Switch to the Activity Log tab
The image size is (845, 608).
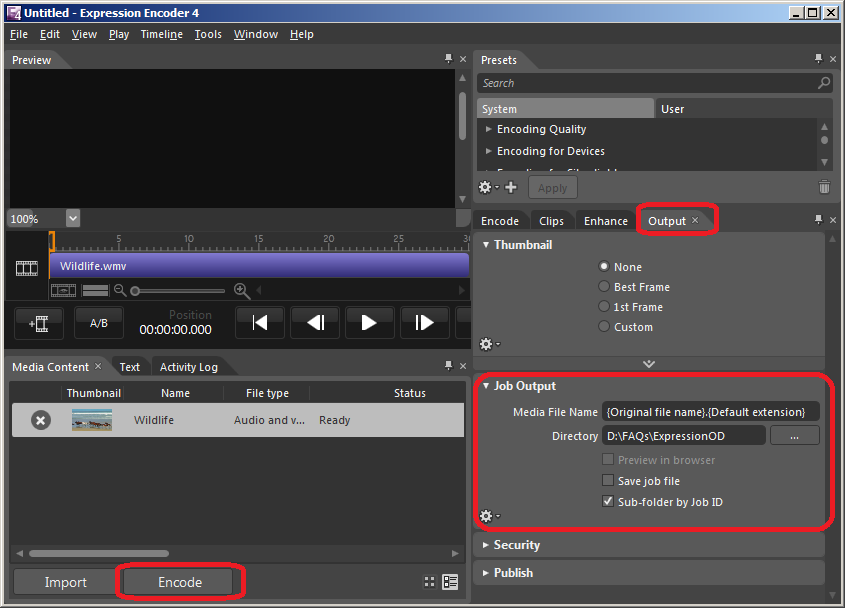coord(189,367)
